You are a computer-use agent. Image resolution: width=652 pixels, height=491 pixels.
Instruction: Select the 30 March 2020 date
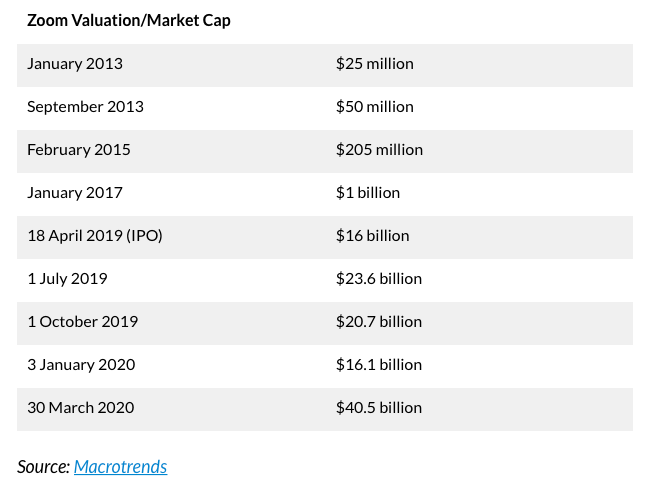point(80,407)
